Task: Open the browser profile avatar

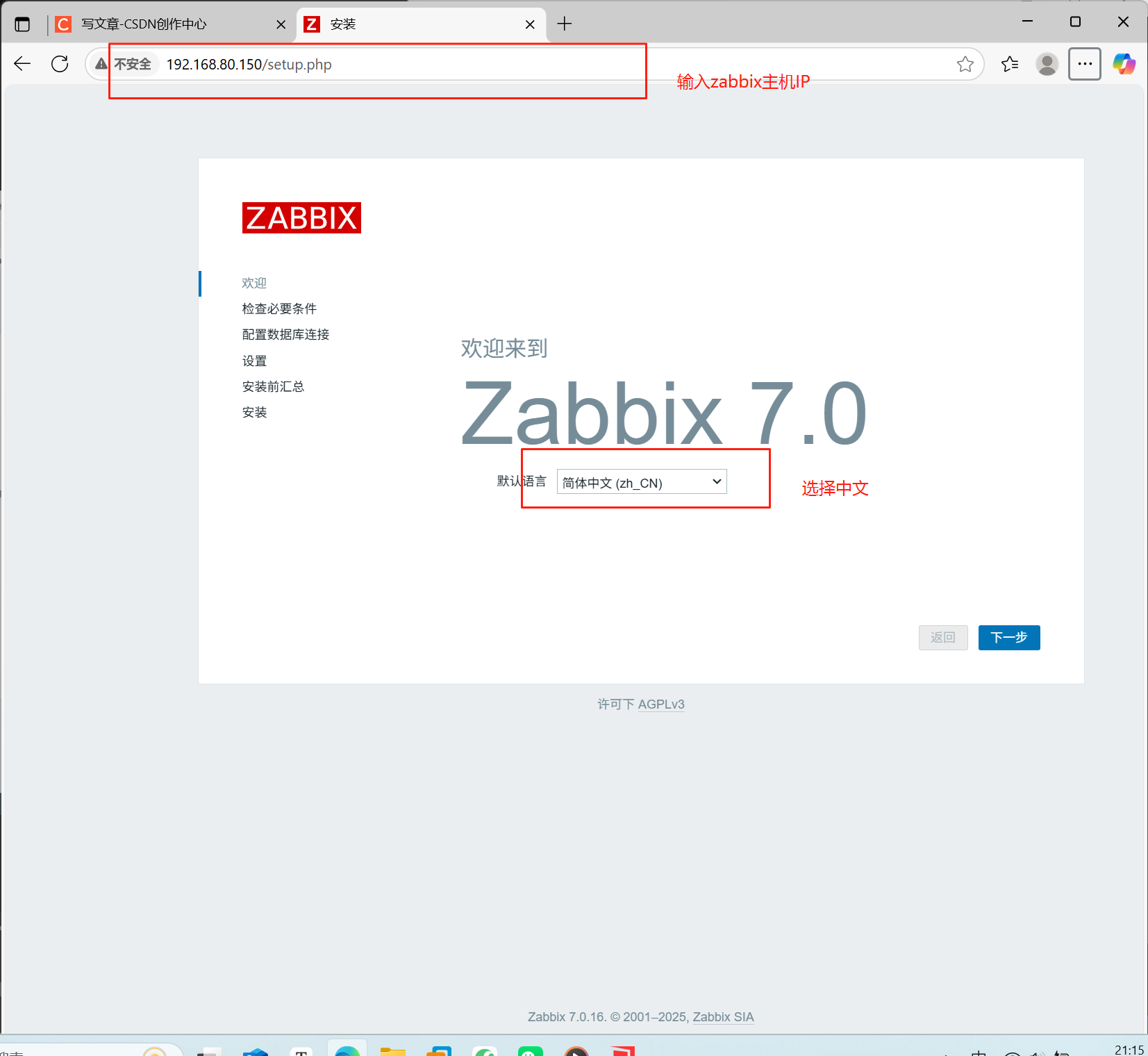Action: coord(1047,64)
